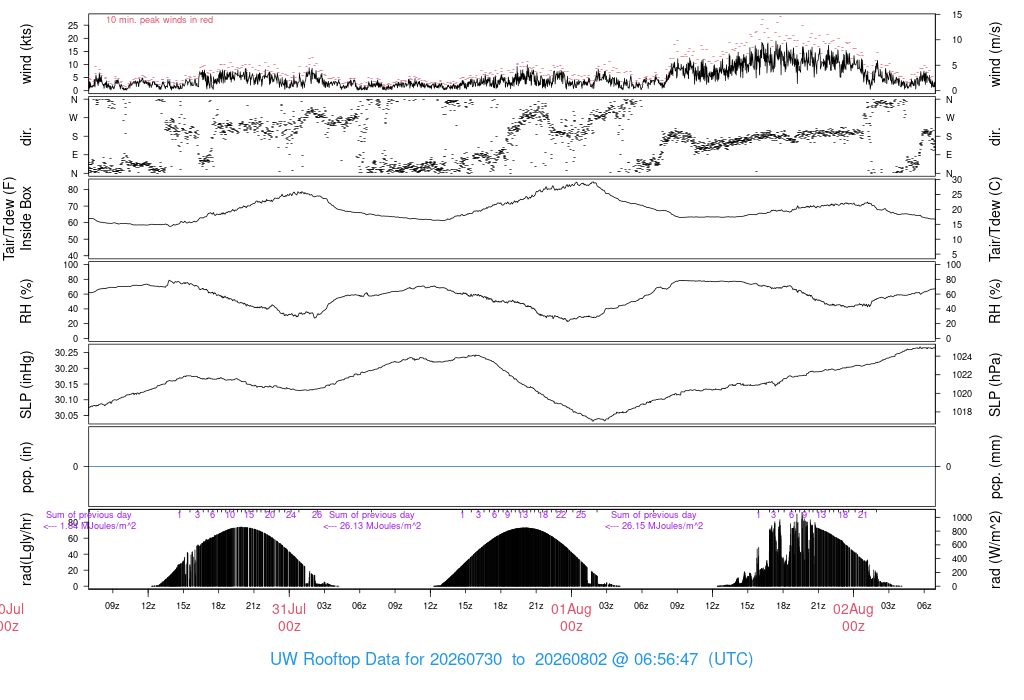Viewport: 1024px width, 700px height.
Task: Click the first 12z time axis tick
Action: pos(148,606)
